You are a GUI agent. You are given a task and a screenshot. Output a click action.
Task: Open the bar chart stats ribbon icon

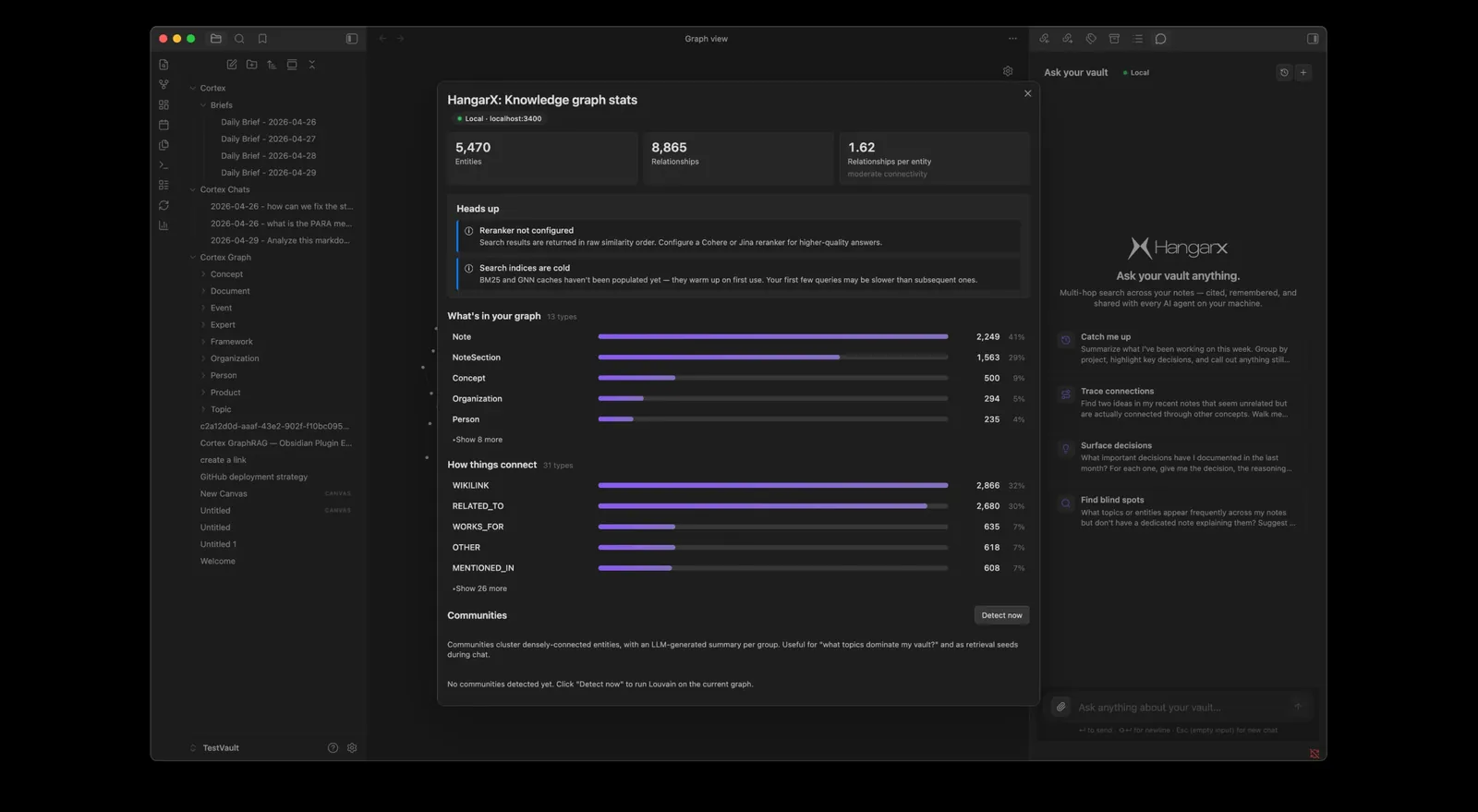coord(164,225)
